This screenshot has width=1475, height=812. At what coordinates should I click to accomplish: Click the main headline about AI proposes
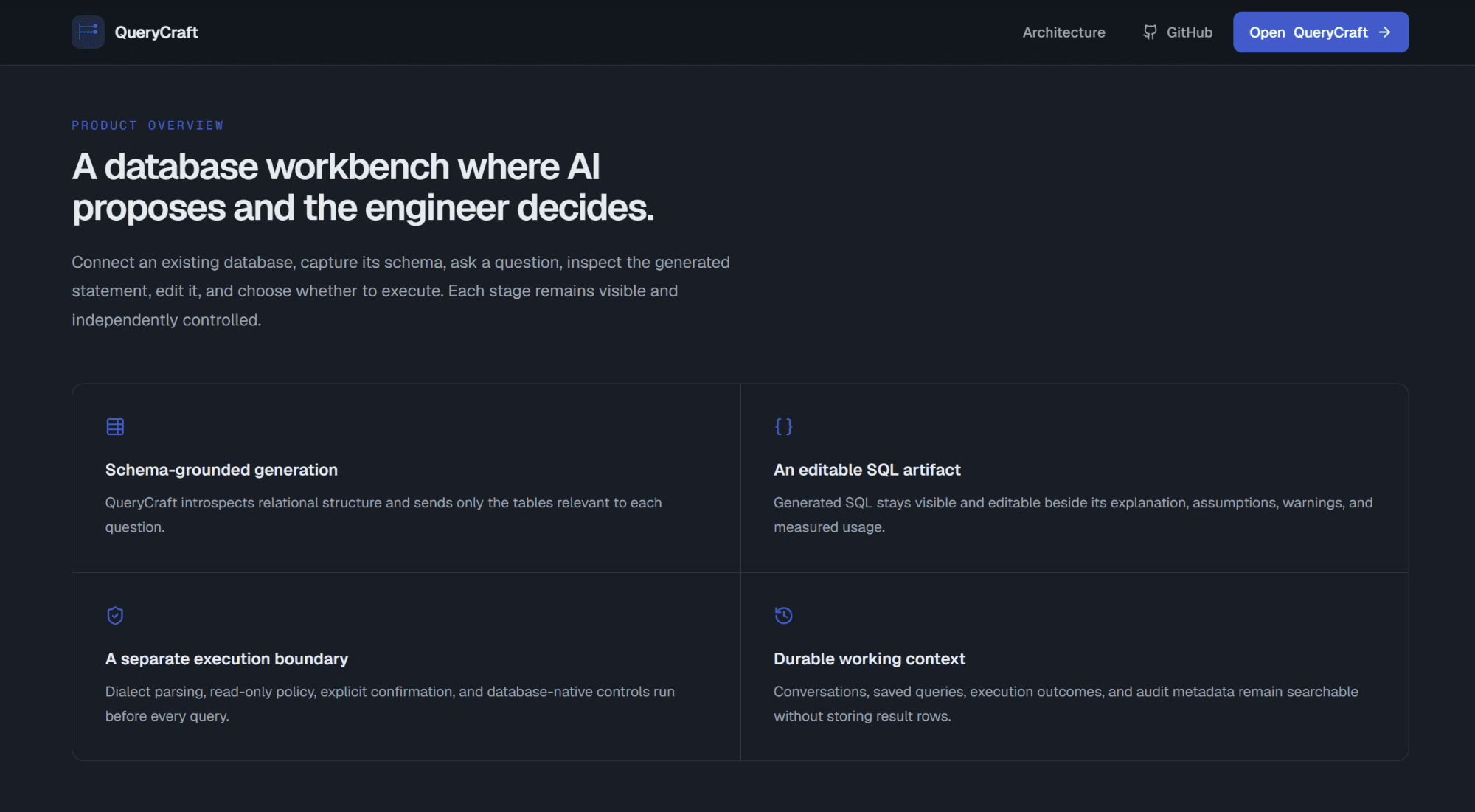(363, 187)
